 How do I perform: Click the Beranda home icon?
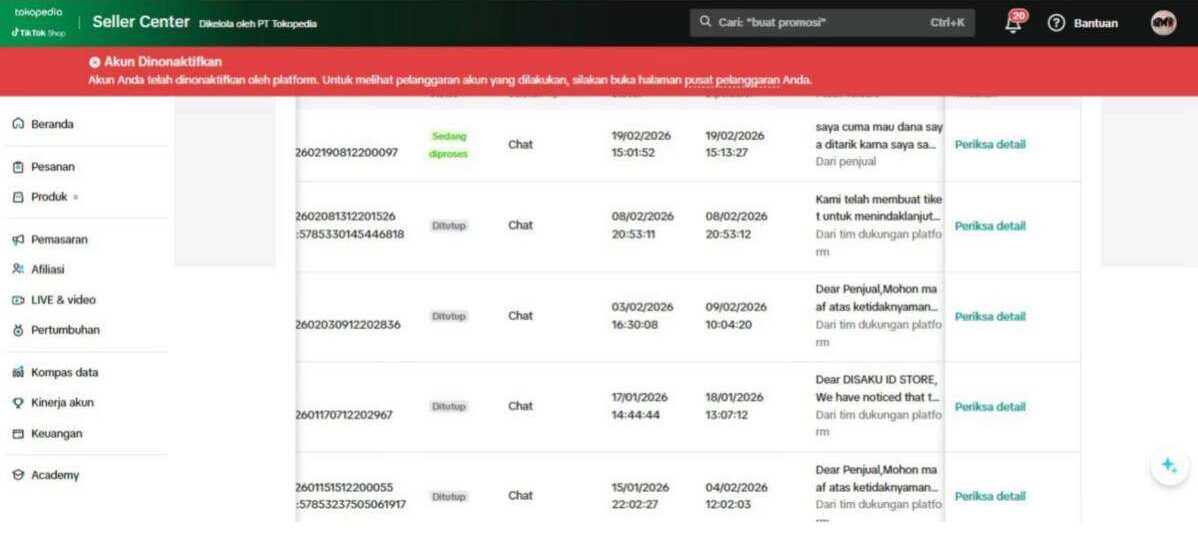[x=17, y=125]
